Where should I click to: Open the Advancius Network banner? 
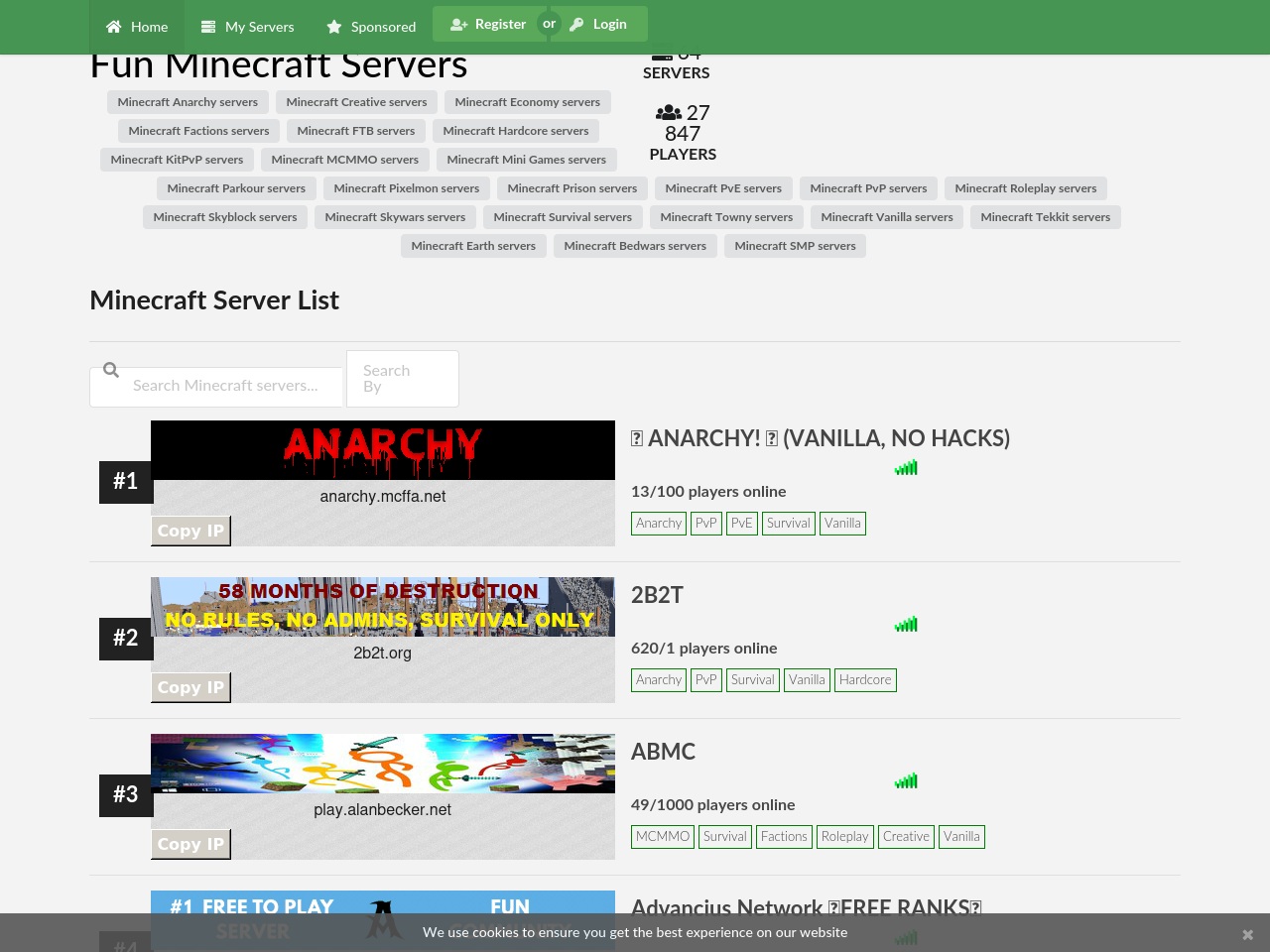coord(383,920)
